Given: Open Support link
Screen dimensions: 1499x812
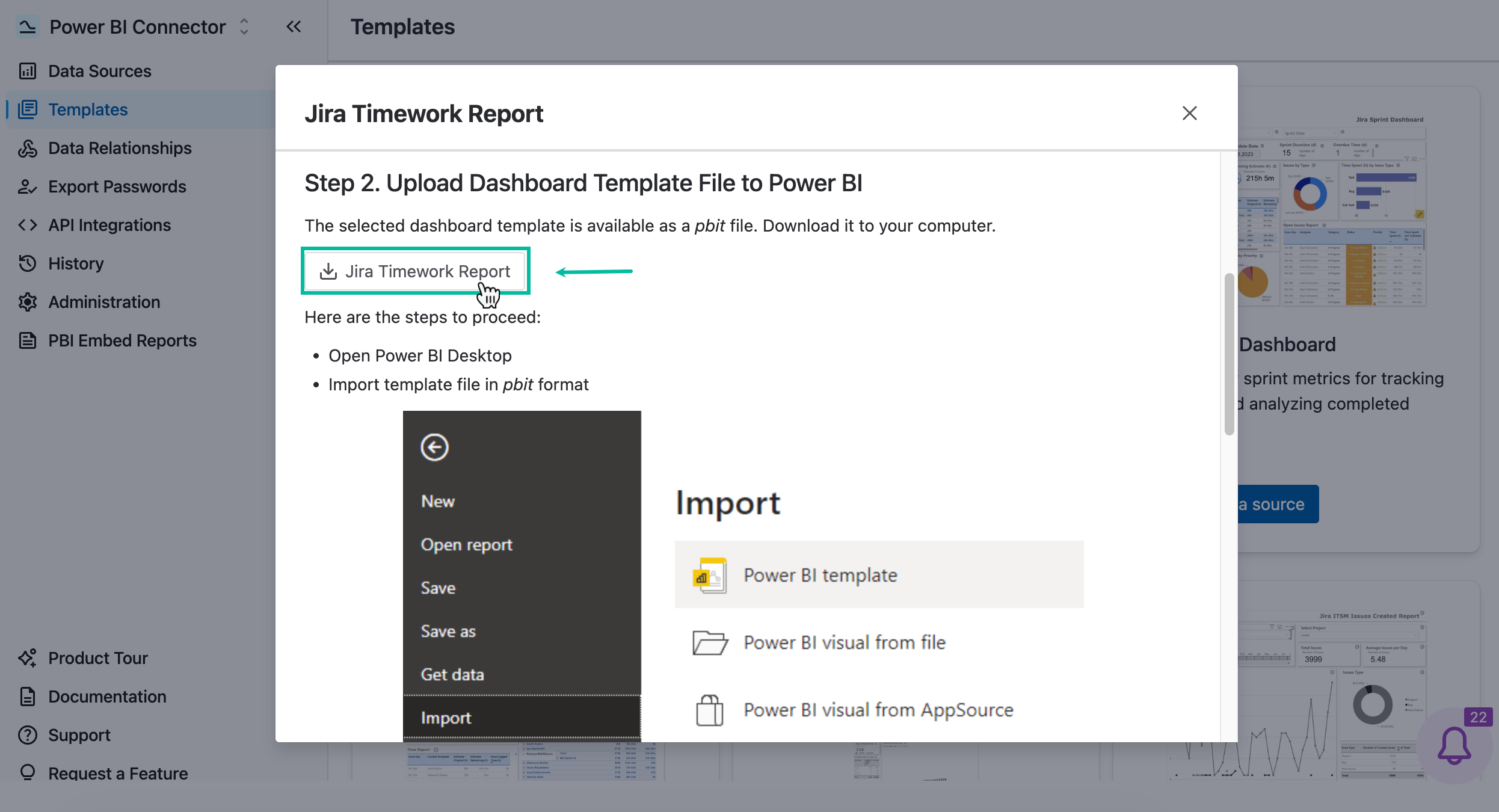Looking at the screenshot, I should click(79, 735).
